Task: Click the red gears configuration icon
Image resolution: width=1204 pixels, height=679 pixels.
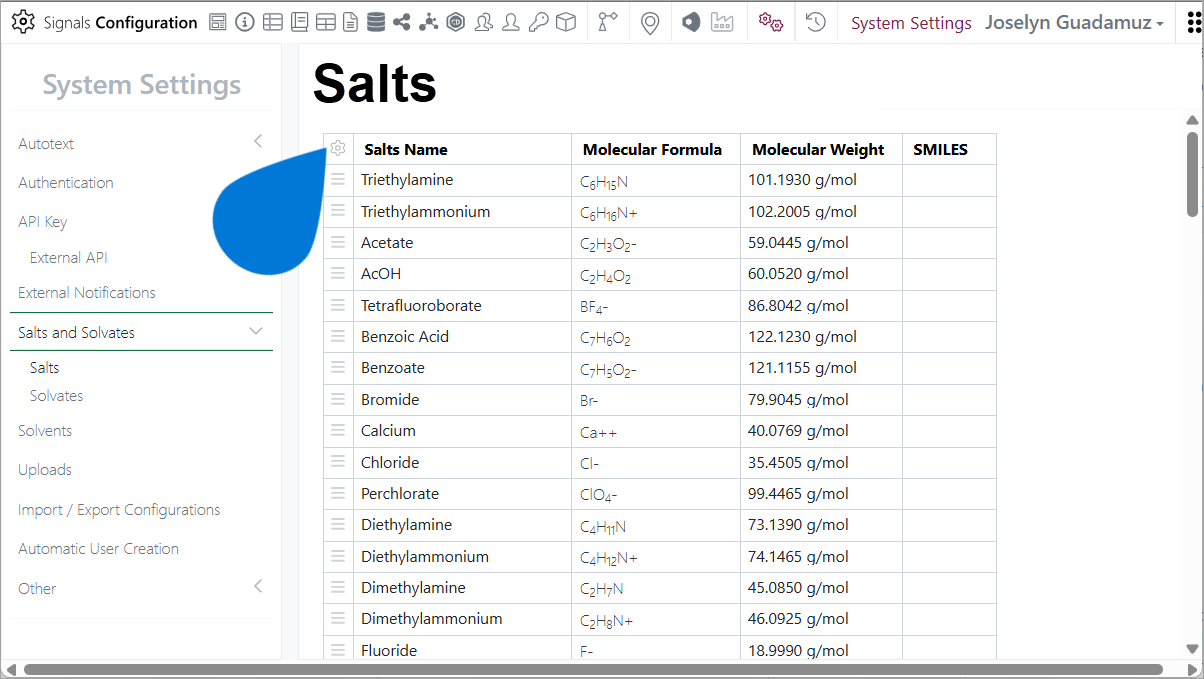Action: [x=770, y=21]
